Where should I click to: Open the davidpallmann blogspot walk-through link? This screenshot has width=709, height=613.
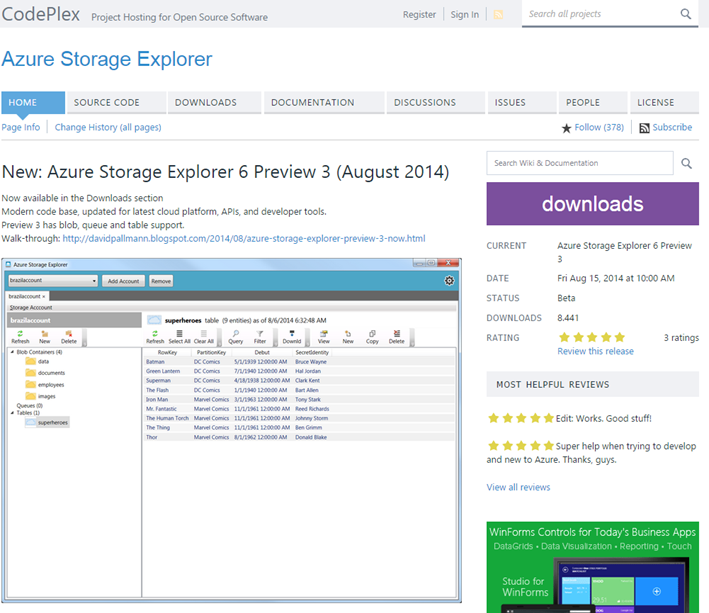(x=244, y=238)
